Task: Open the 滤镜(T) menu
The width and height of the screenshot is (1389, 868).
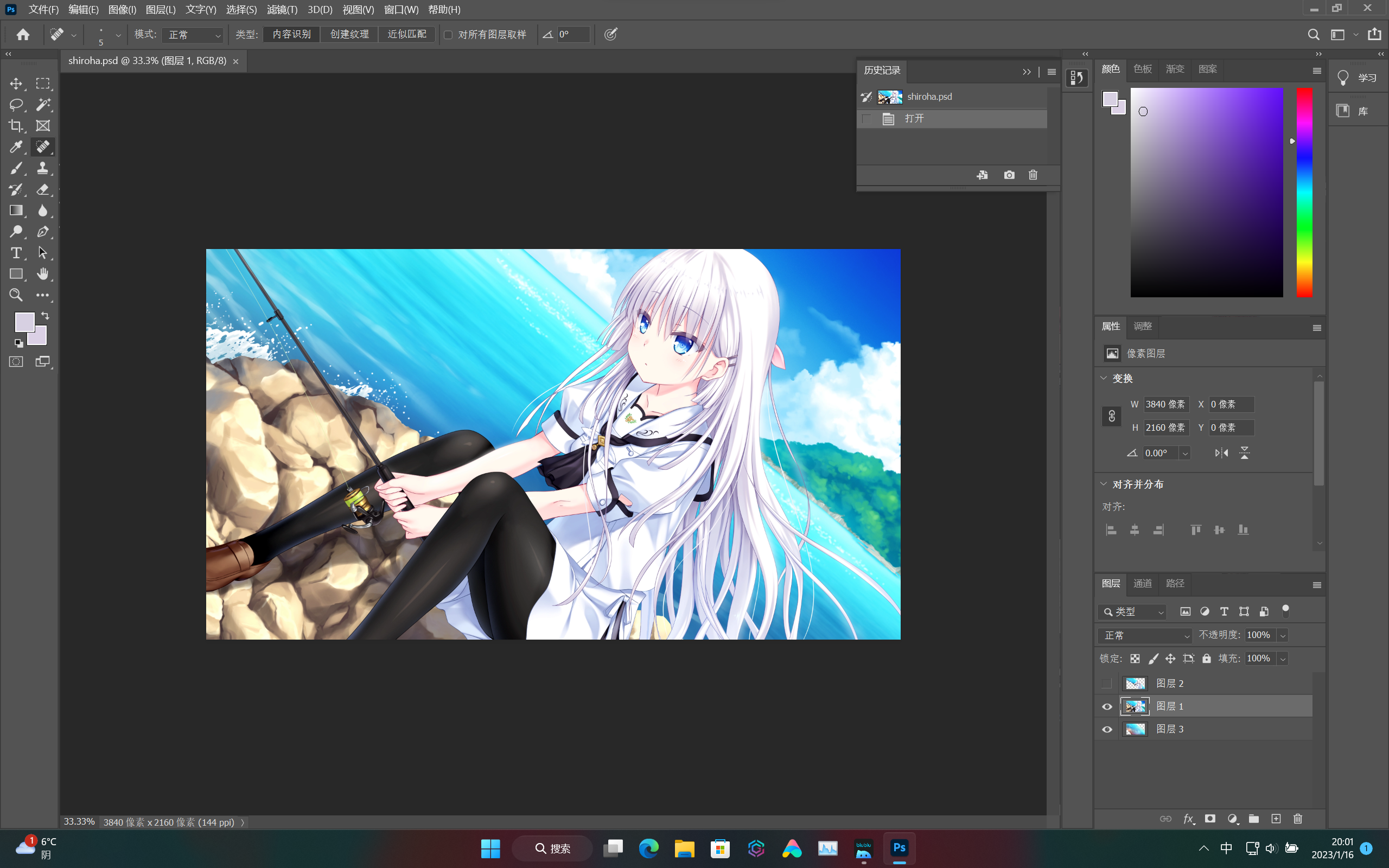Action: pyautogui.click(x=282, y=9)
